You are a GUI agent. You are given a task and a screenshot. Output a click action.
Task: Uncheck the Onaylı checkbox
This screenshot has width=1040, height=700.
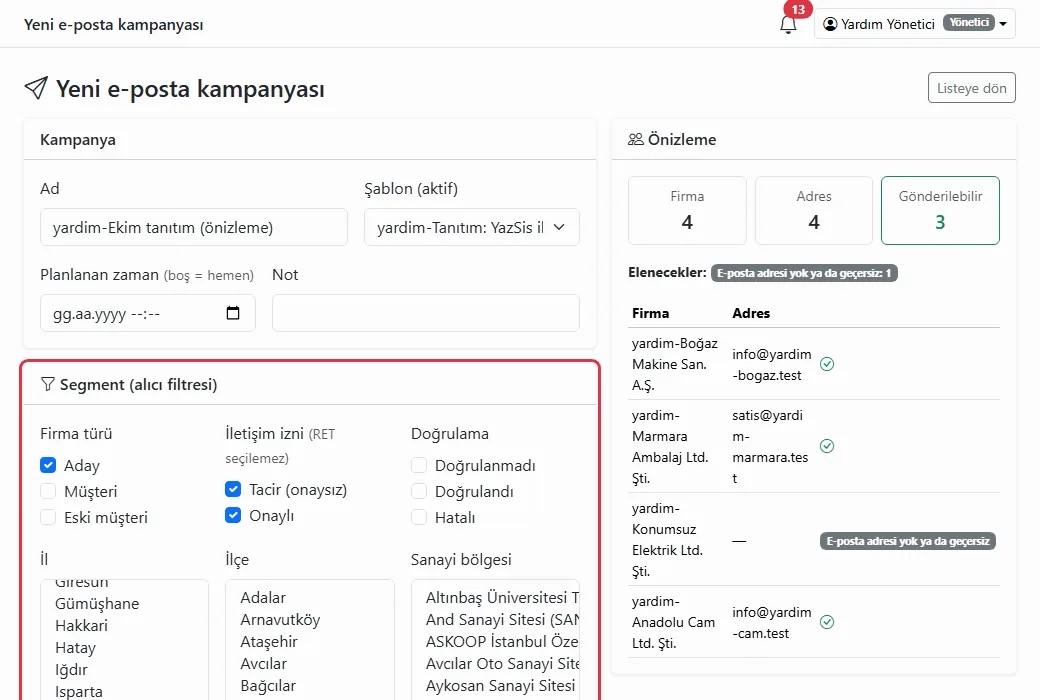coord(233,515)
